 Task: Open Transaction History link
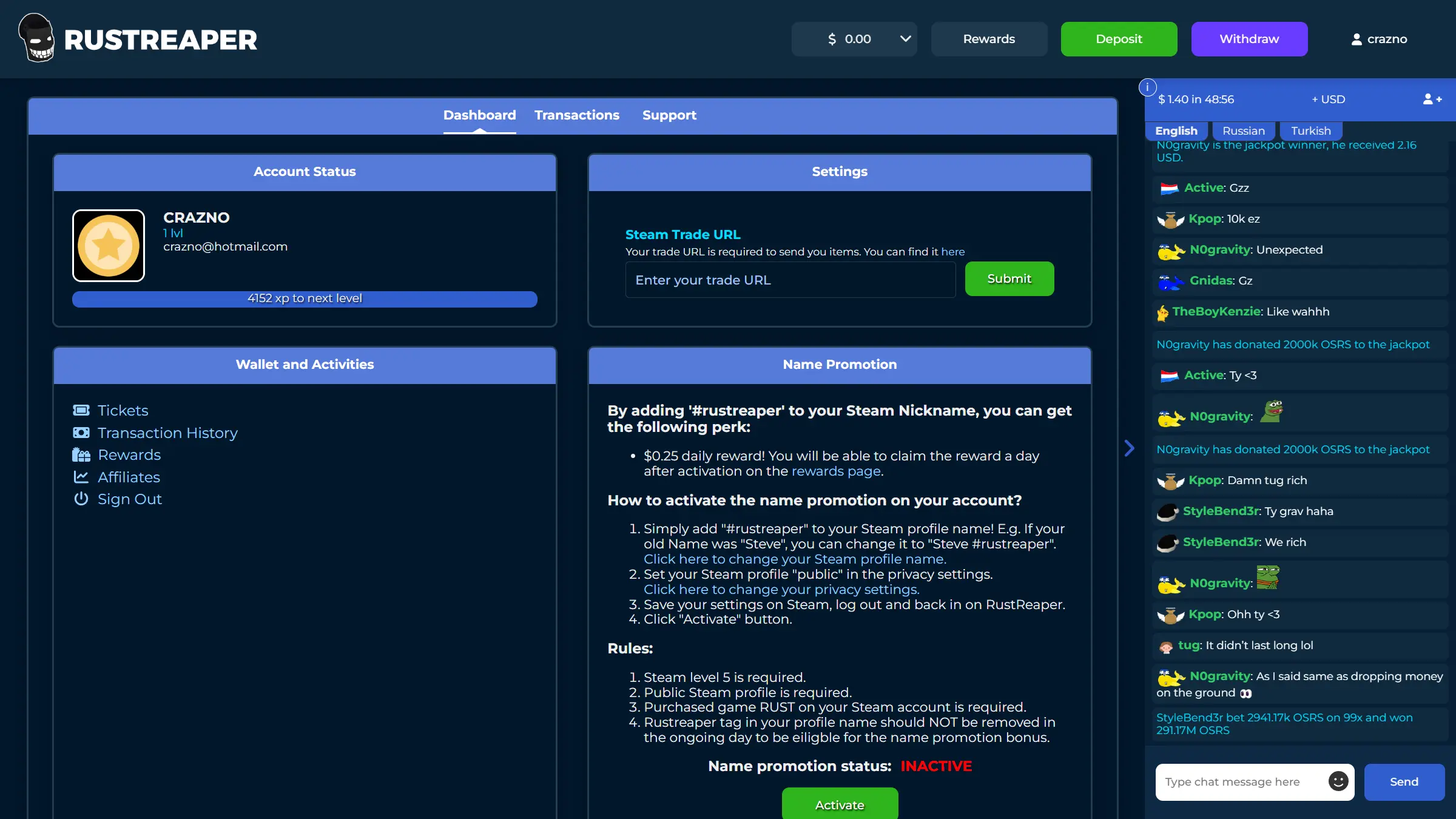(167, 433)
